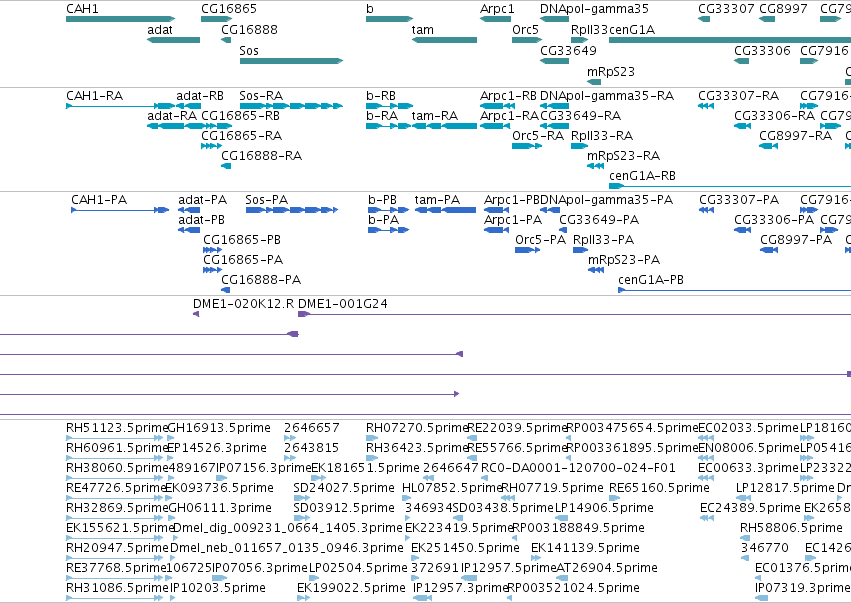The width and height of the screenshot is (851, 603).
Task: Click the "RH58806.5prime" EST label
Action: 791,529
